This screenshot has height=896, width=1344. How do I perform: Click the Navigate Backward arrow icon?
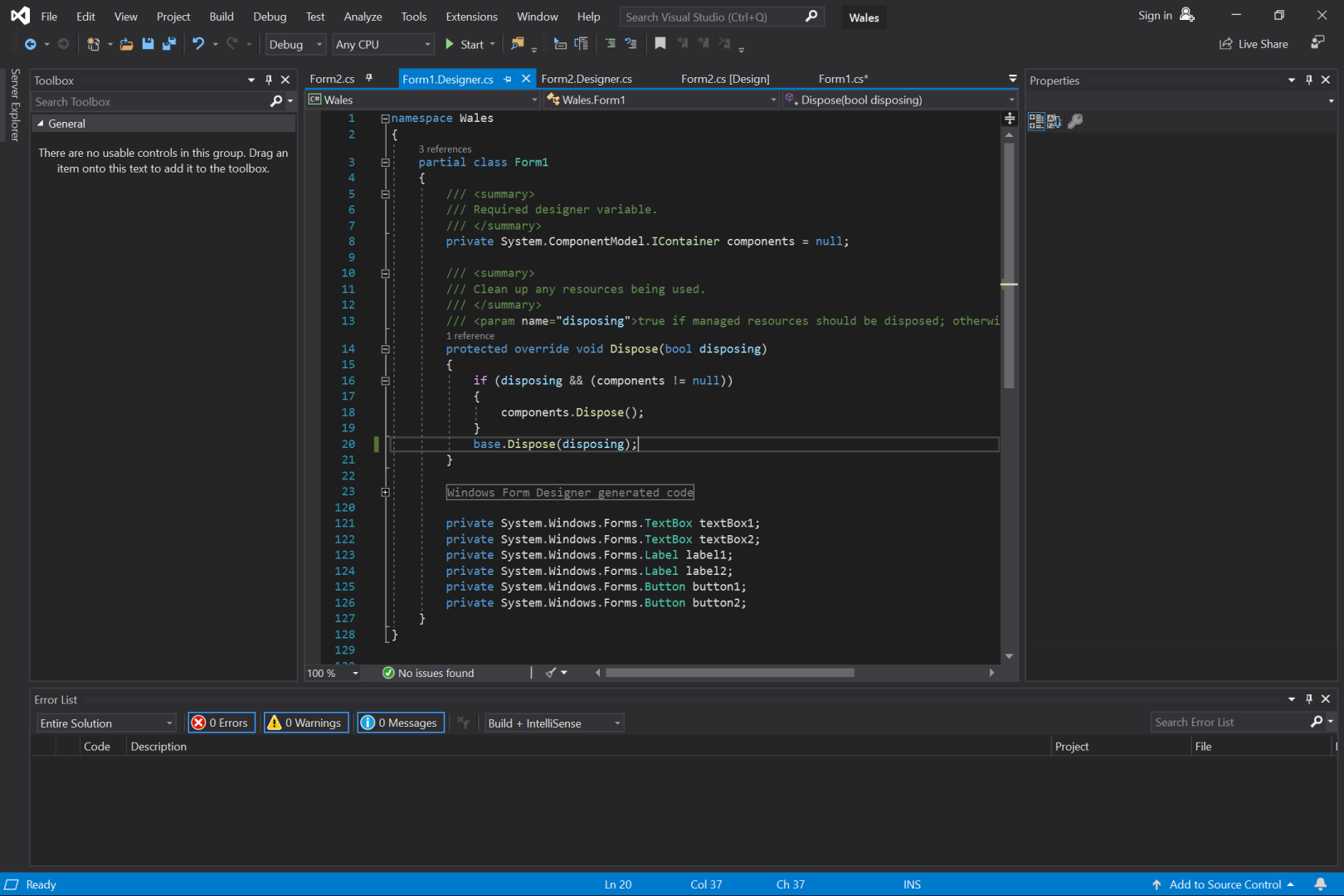coord(31,44)
